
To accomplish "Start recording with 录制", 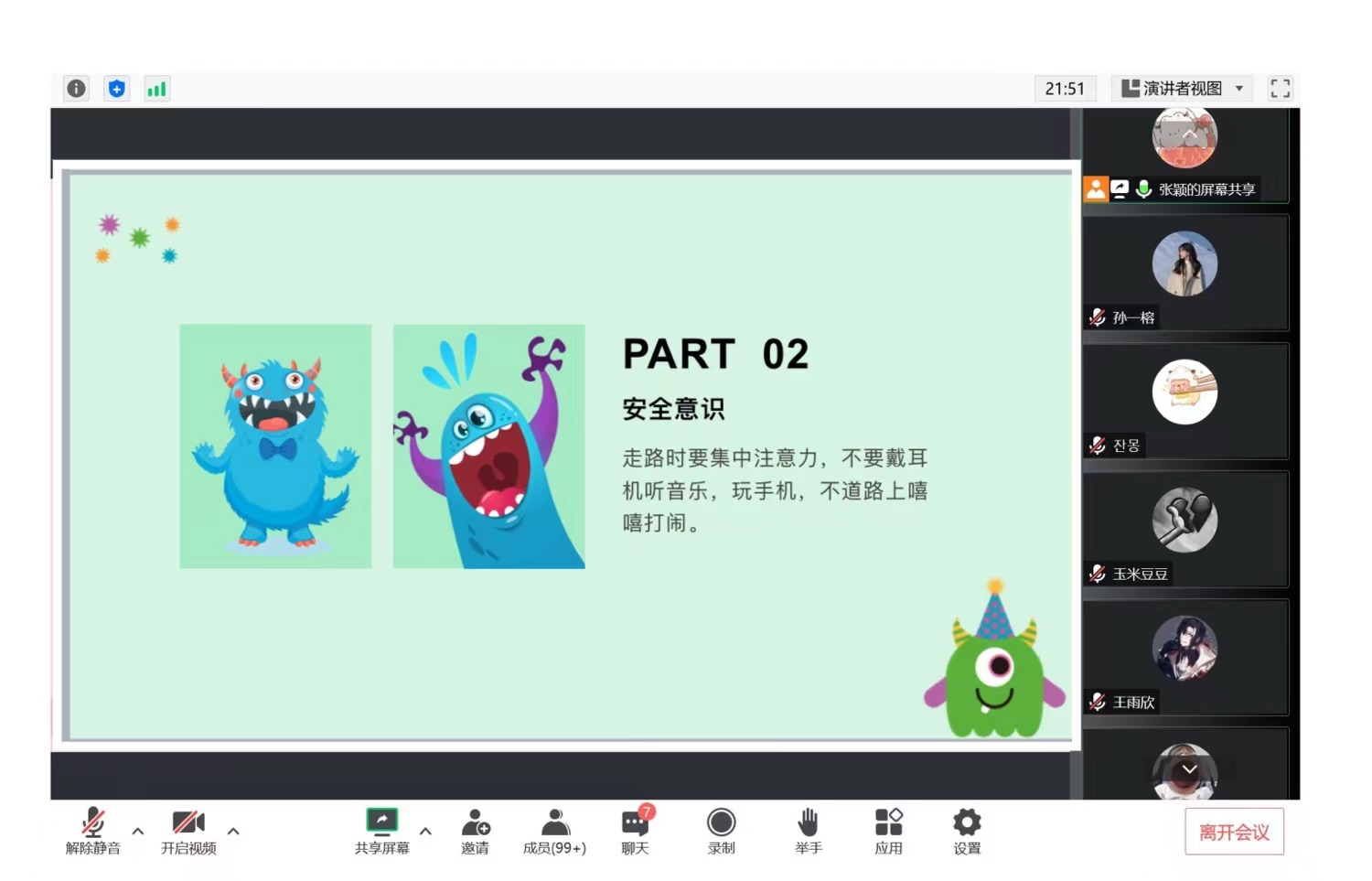I will click(721, 831).
